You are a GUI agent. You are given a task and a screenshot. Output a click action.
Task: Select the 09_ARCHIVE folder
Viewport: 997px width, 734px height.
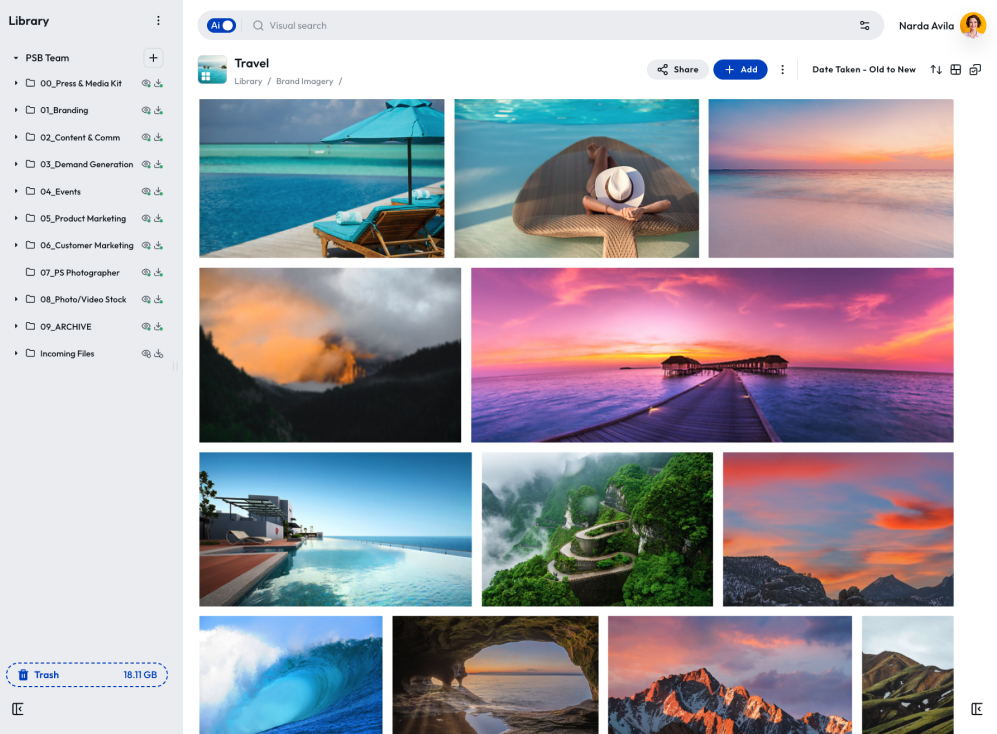tap(65, 326)
